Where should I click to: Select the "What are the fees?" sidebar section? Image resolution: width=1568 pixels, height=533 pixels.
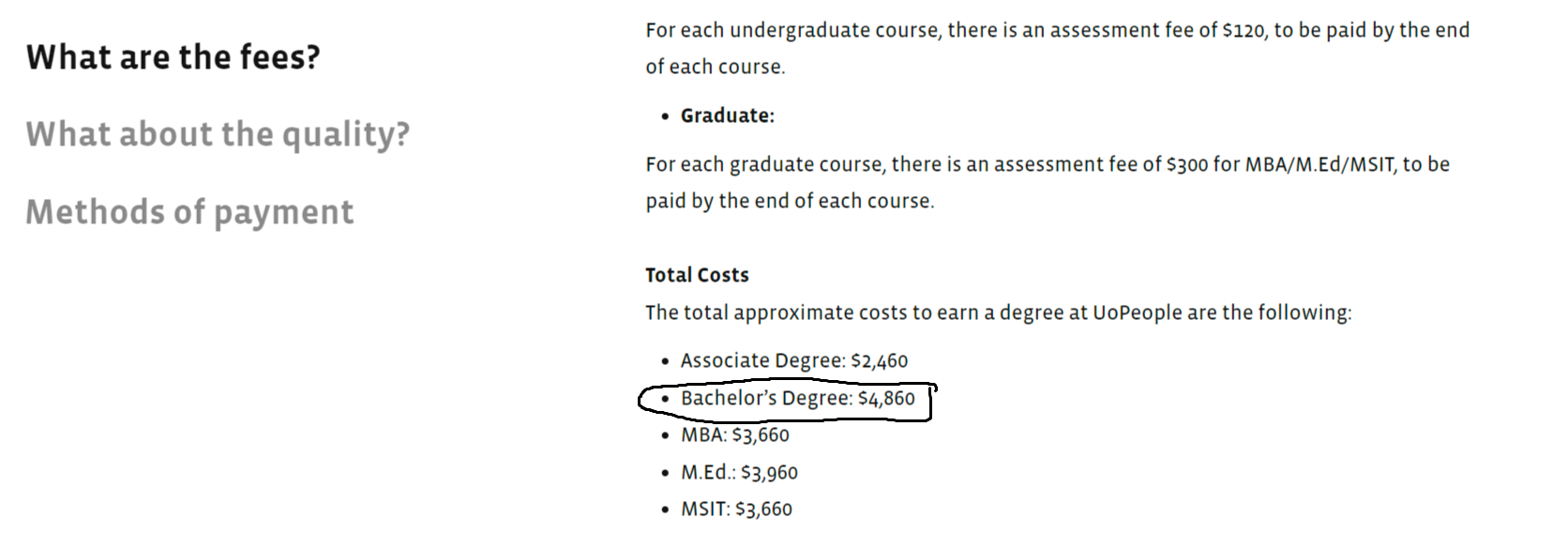(173, 57)
